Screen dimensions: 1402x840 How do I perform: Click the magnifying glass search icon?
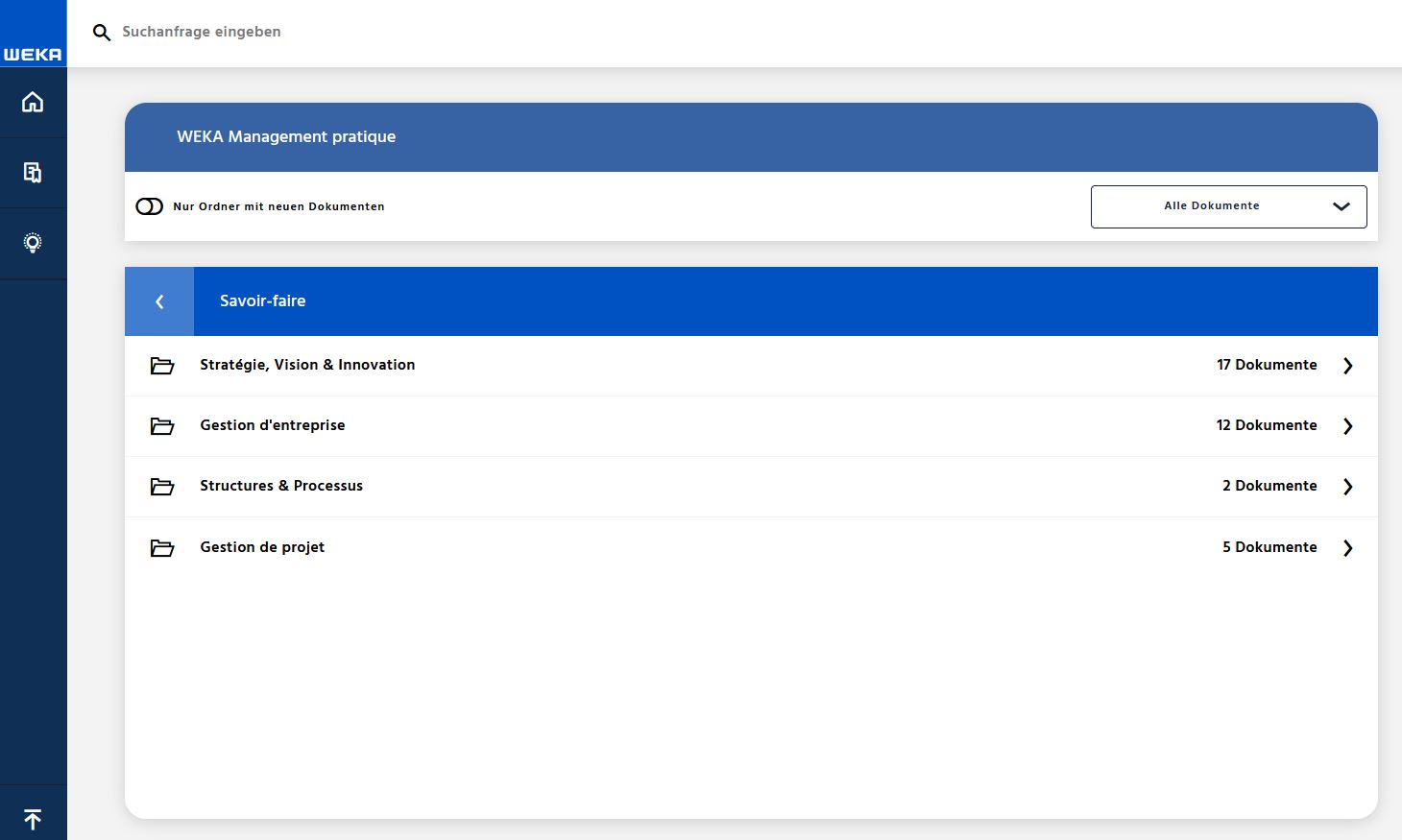pos(102,33)
